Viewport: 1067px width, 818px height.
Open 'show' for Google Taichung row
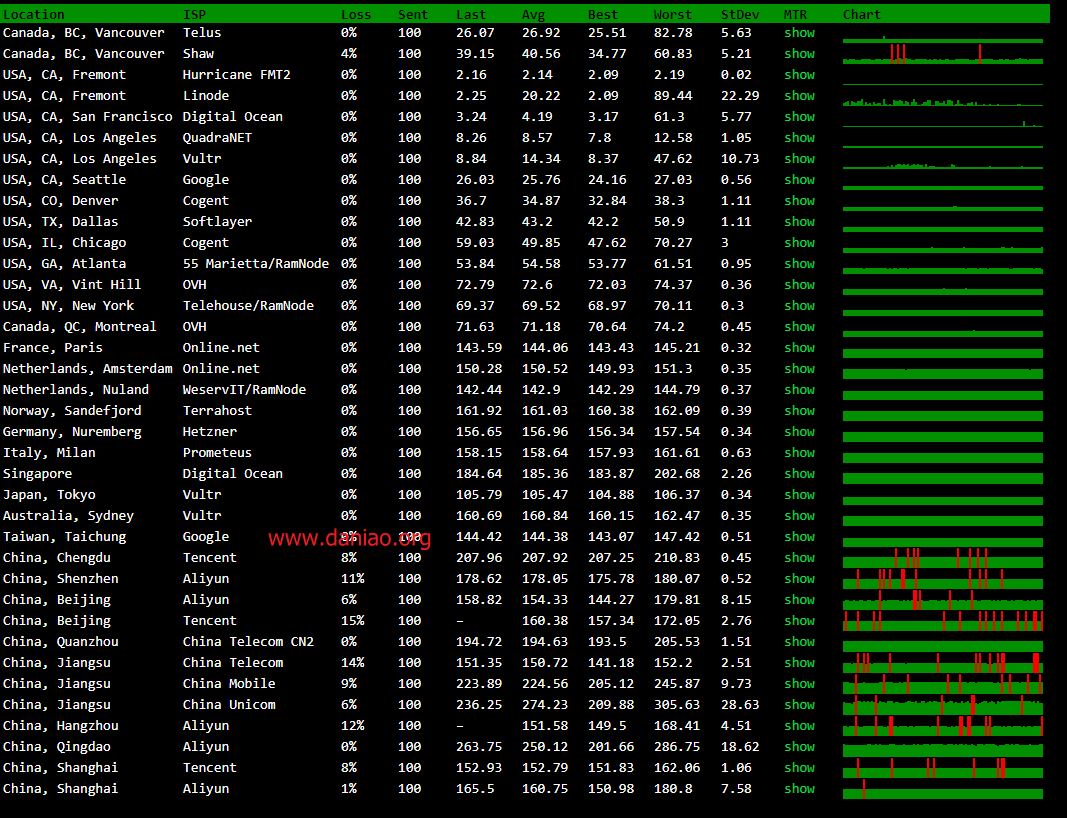point(799,537)
